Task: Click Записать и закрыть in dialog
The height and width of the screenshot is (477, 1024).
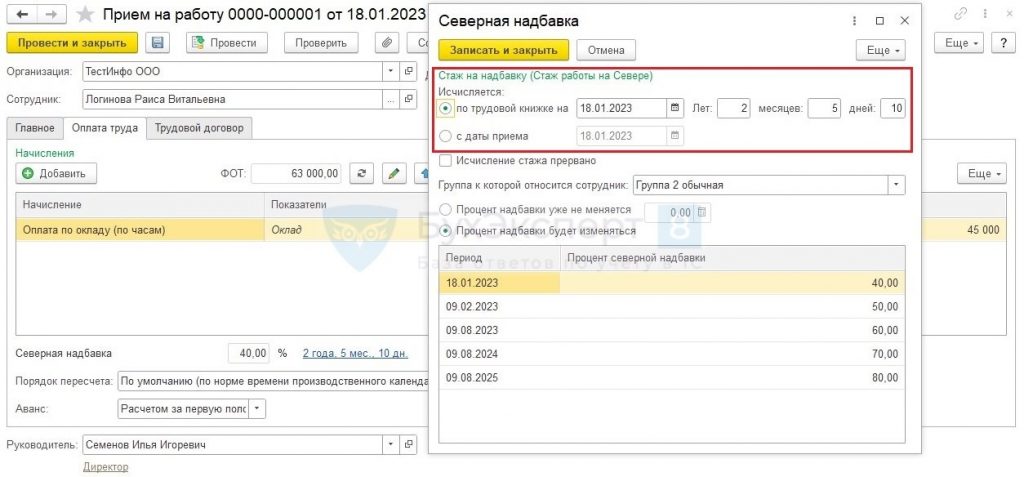Action: (x=504, y=50)
